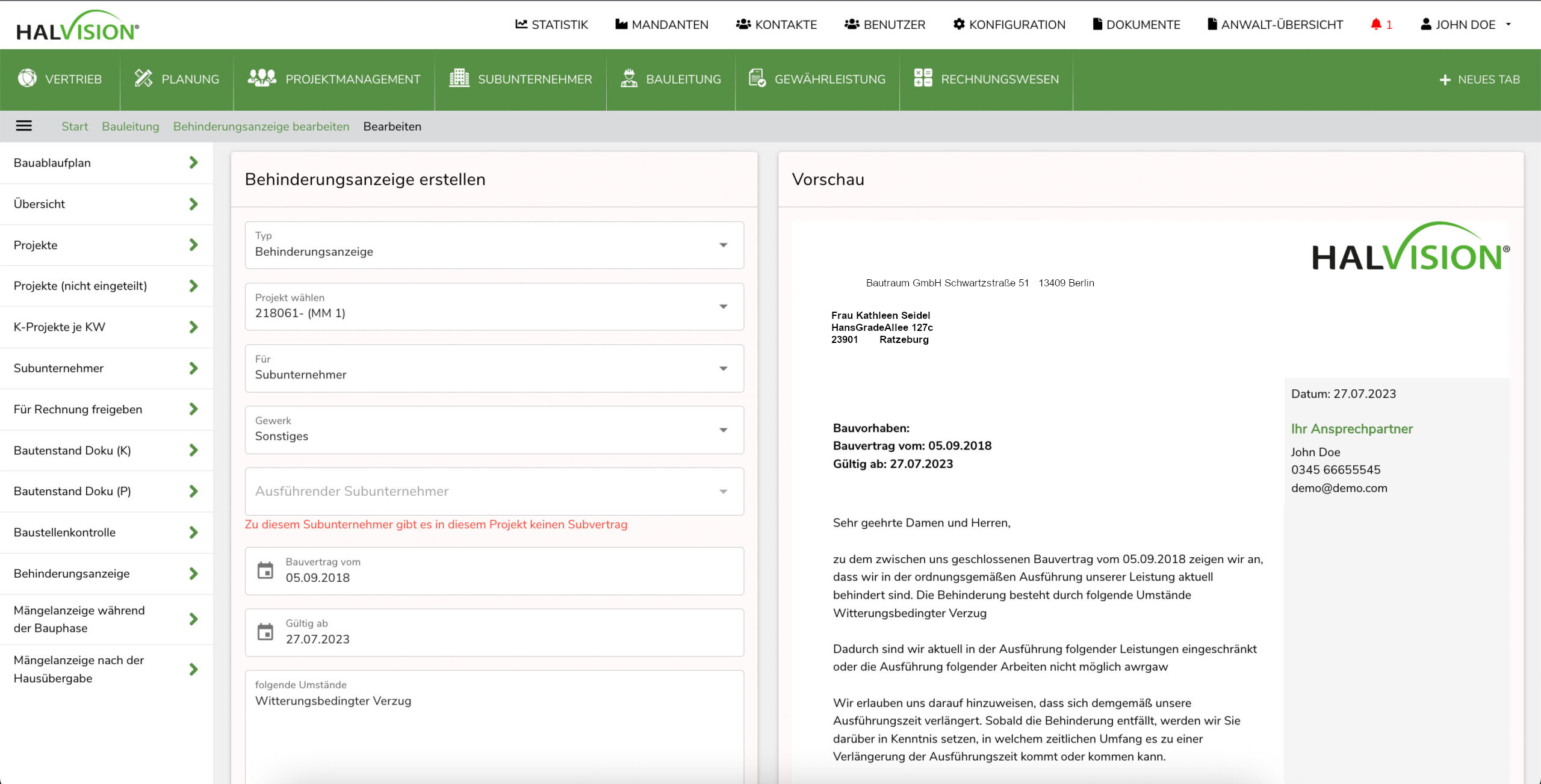Click demo@demo.com in the preview

tap(1339, 488)
